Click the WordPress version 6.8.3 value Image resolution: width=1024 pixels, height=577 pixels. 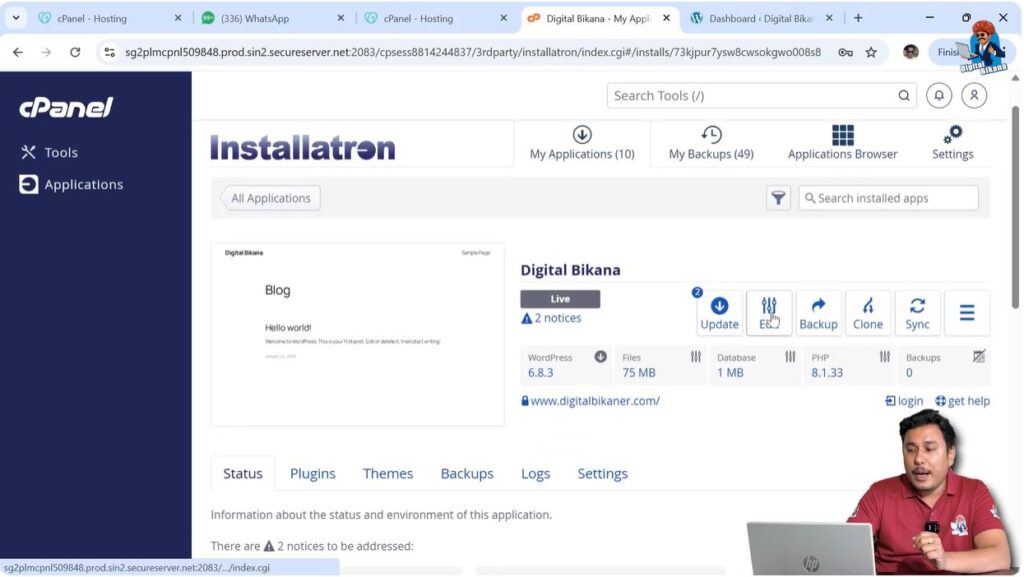(x=540, y=373)
